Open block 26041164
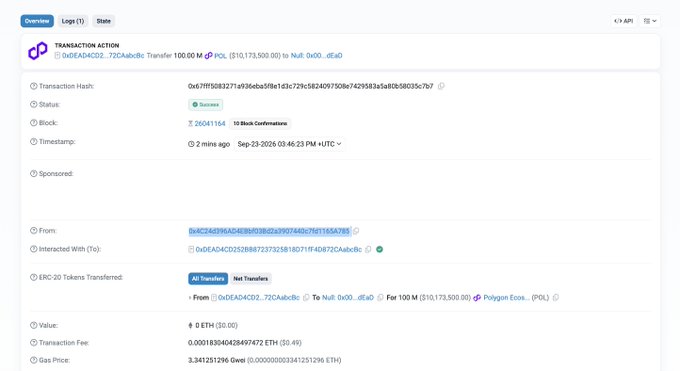Screen dimensions: 680x371 click(210, 124)
